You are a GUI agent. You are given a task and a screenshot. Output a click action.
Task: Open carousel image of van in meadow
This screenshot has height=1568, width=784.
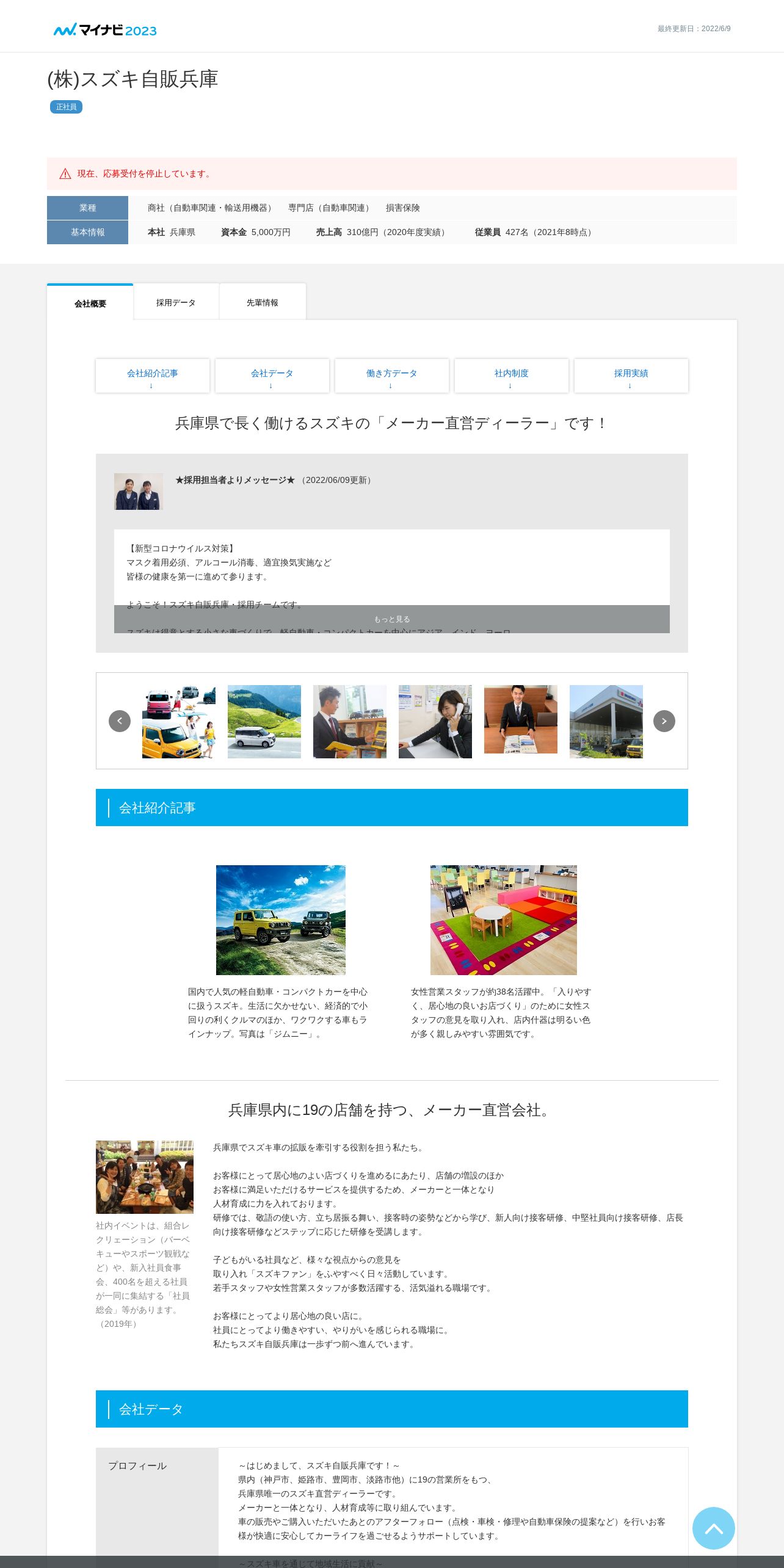coord(264,722)
